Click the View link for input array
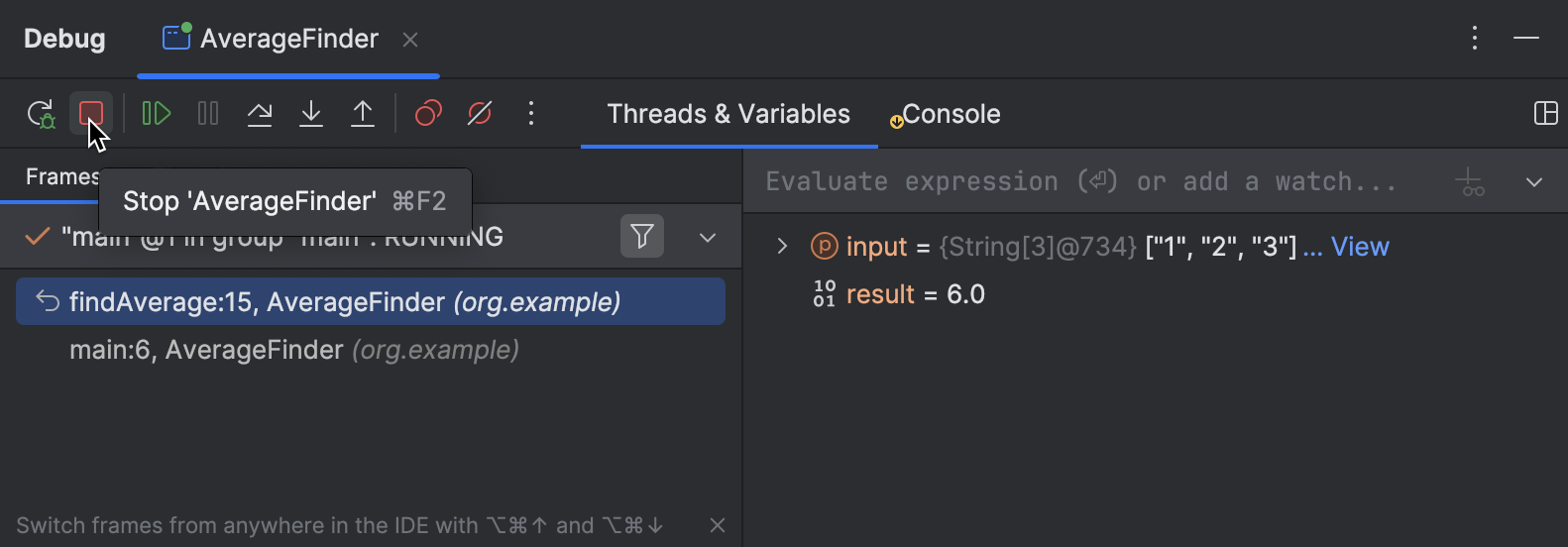The height and width of the screenshot is (547, 1568). pos(1360,247)
